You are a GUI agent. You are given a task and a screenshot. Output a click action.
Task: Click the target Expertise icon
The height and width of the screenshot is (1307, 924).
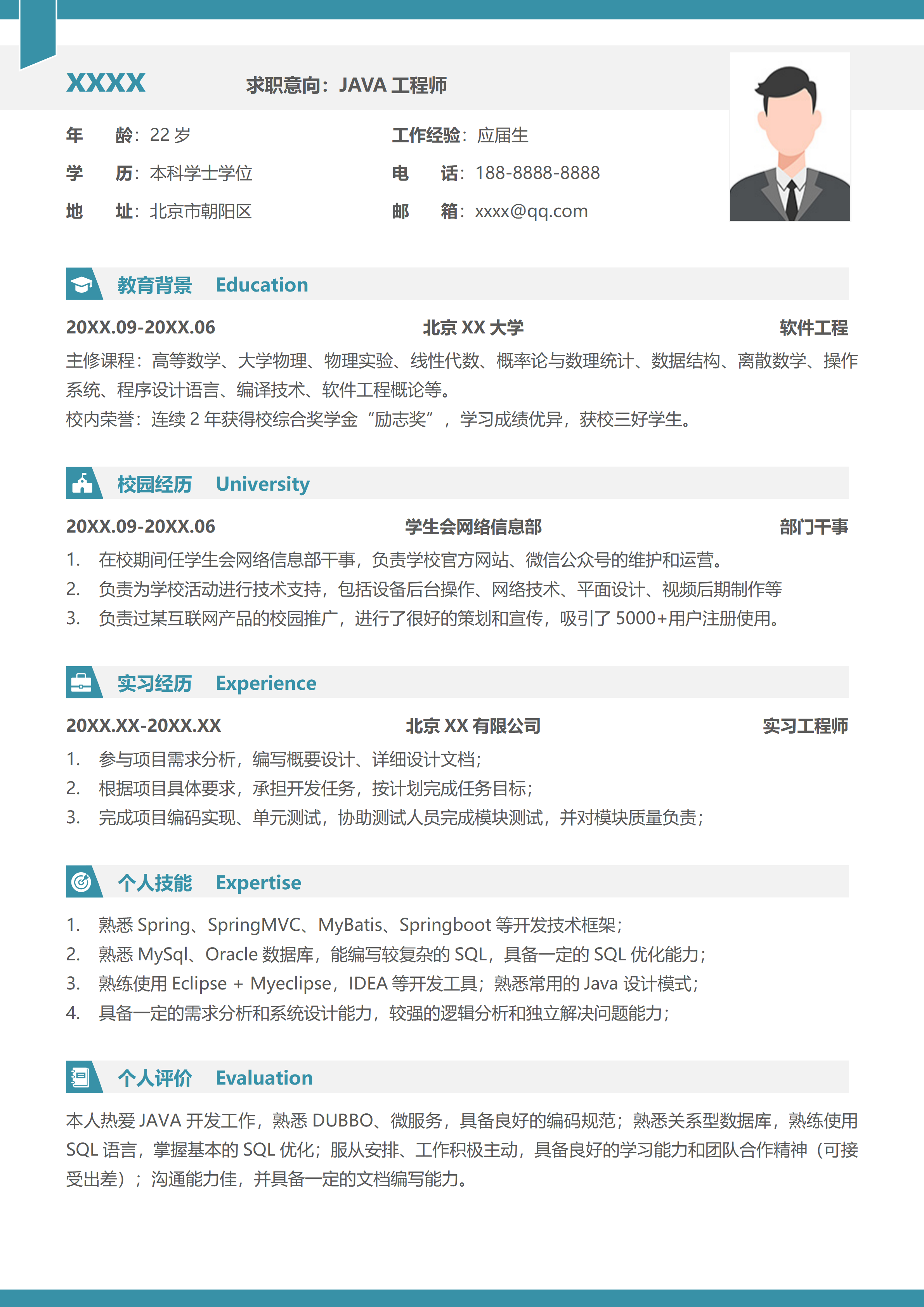[x=82, y=882]
